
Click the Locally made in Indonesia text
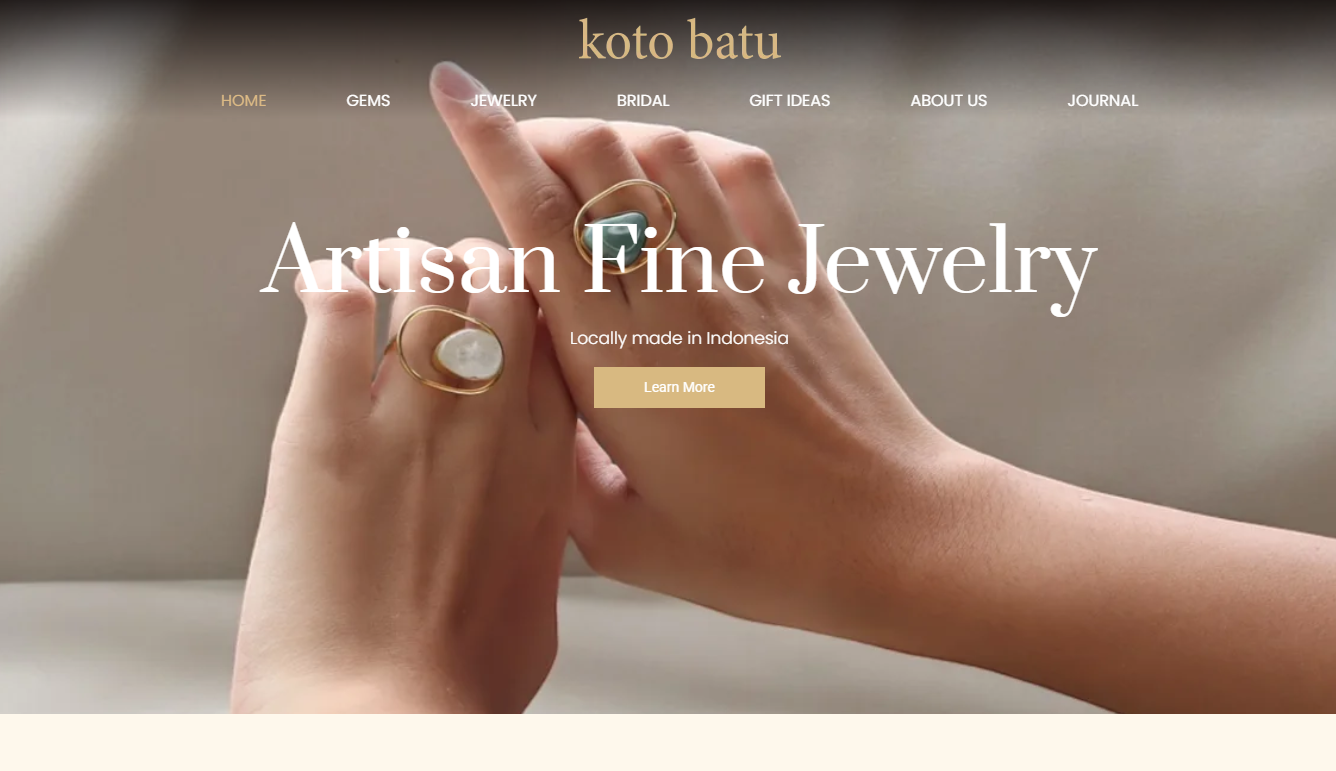click(679, 338)
